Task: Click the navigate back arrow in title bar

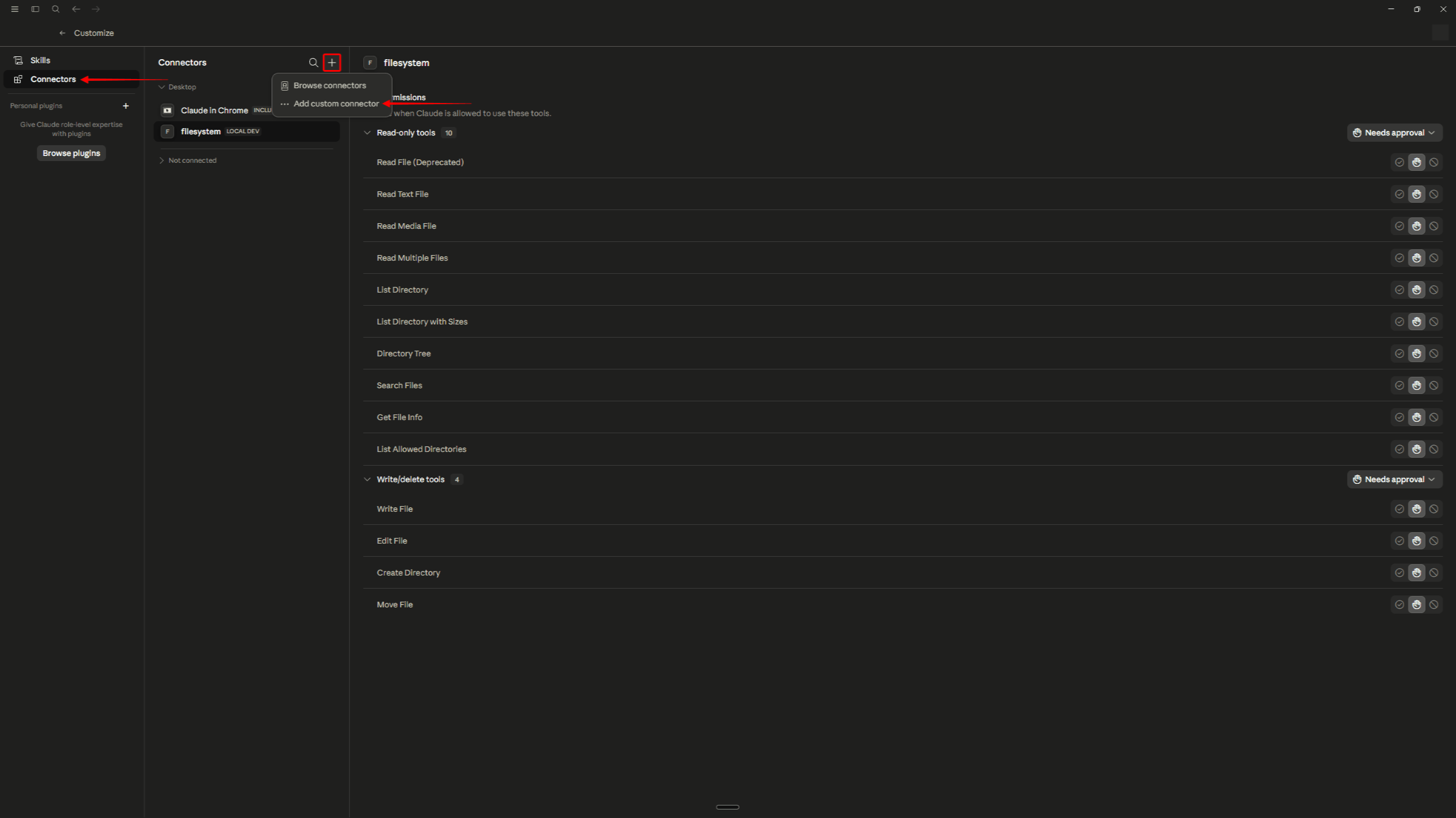Action: tap(76, 9)
